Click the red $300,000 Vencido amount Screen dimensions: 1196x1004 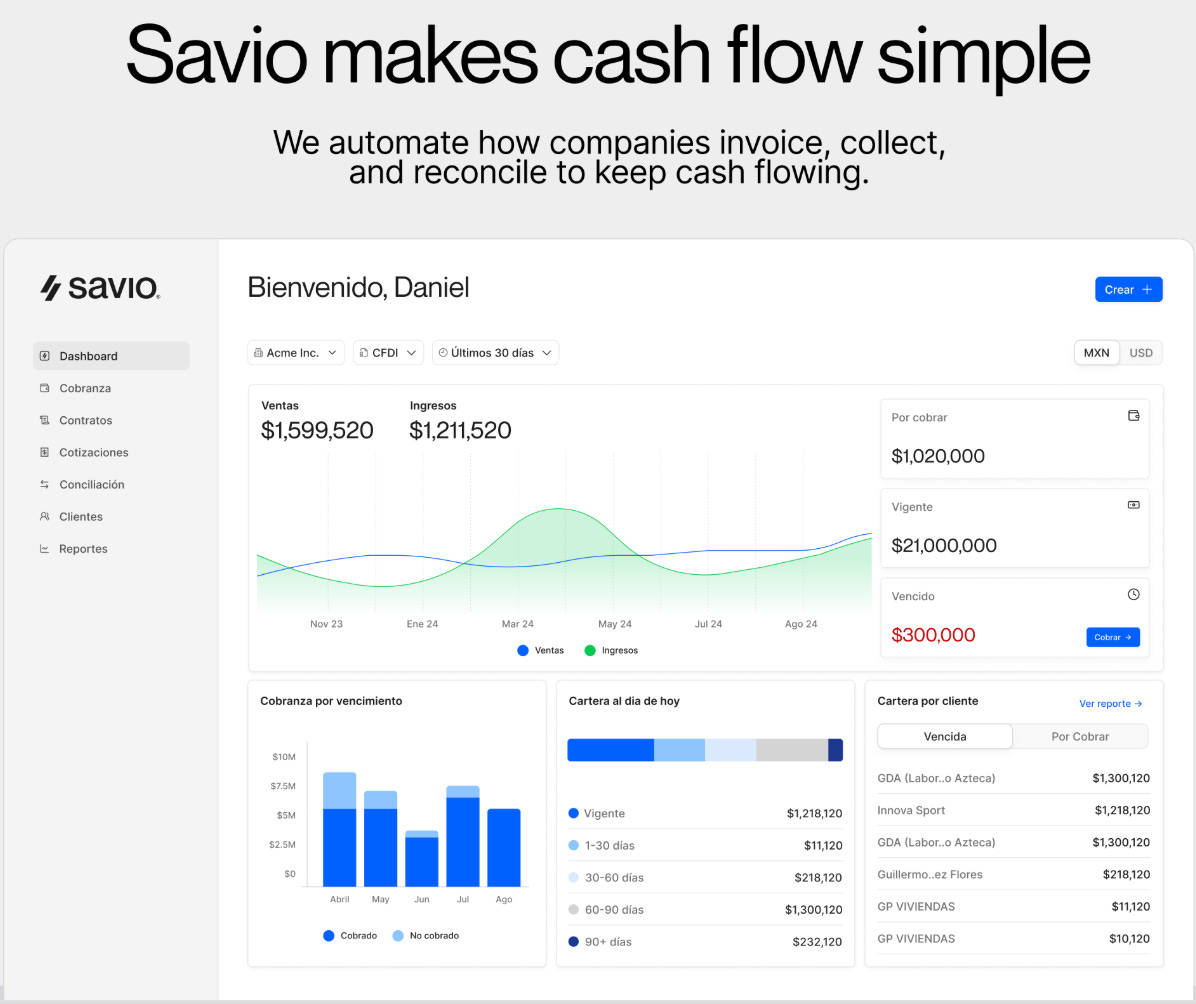point(934,635)
